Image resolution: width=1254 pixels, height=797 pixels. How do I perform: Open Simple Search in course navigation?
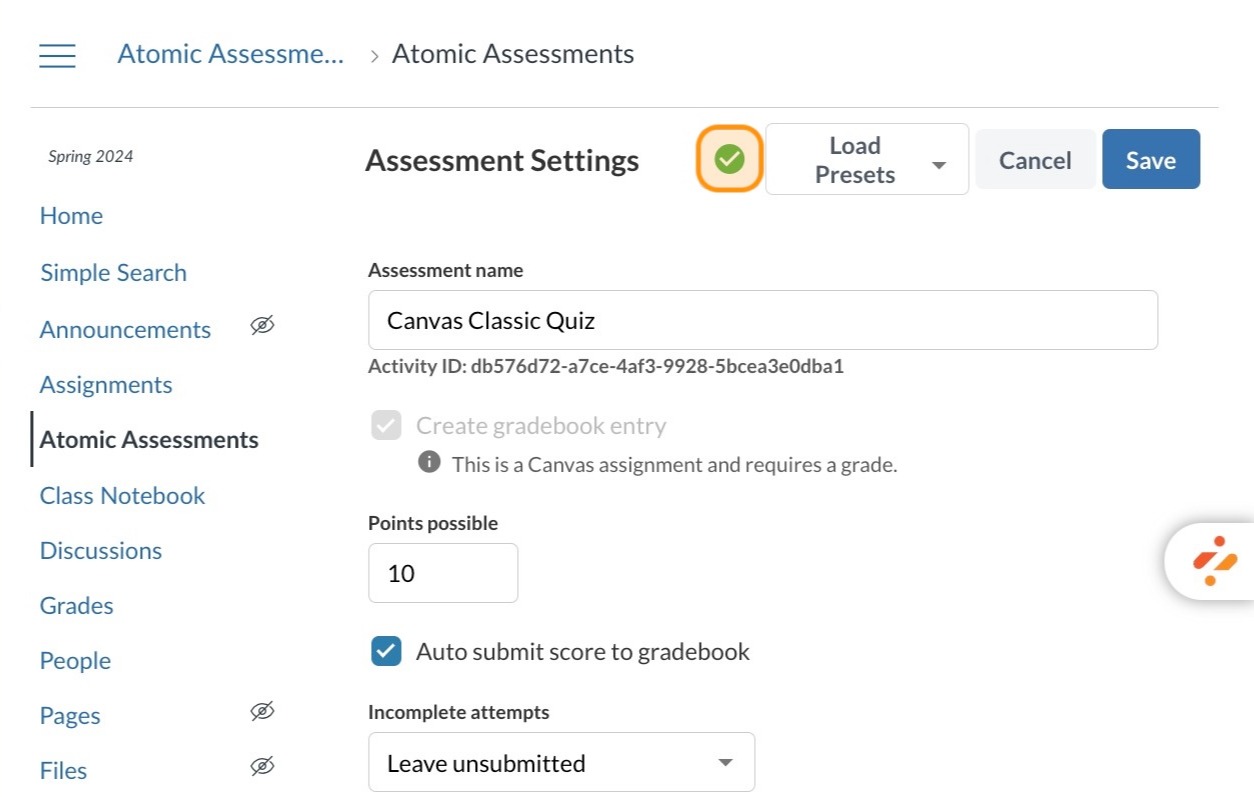pos(113,273)
